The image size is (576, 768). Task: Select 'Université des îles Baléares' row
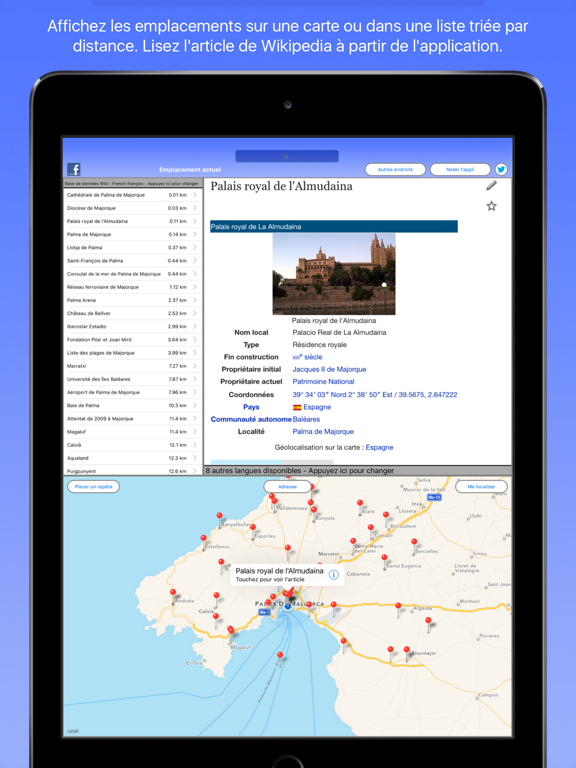click(x=133, y=379)
